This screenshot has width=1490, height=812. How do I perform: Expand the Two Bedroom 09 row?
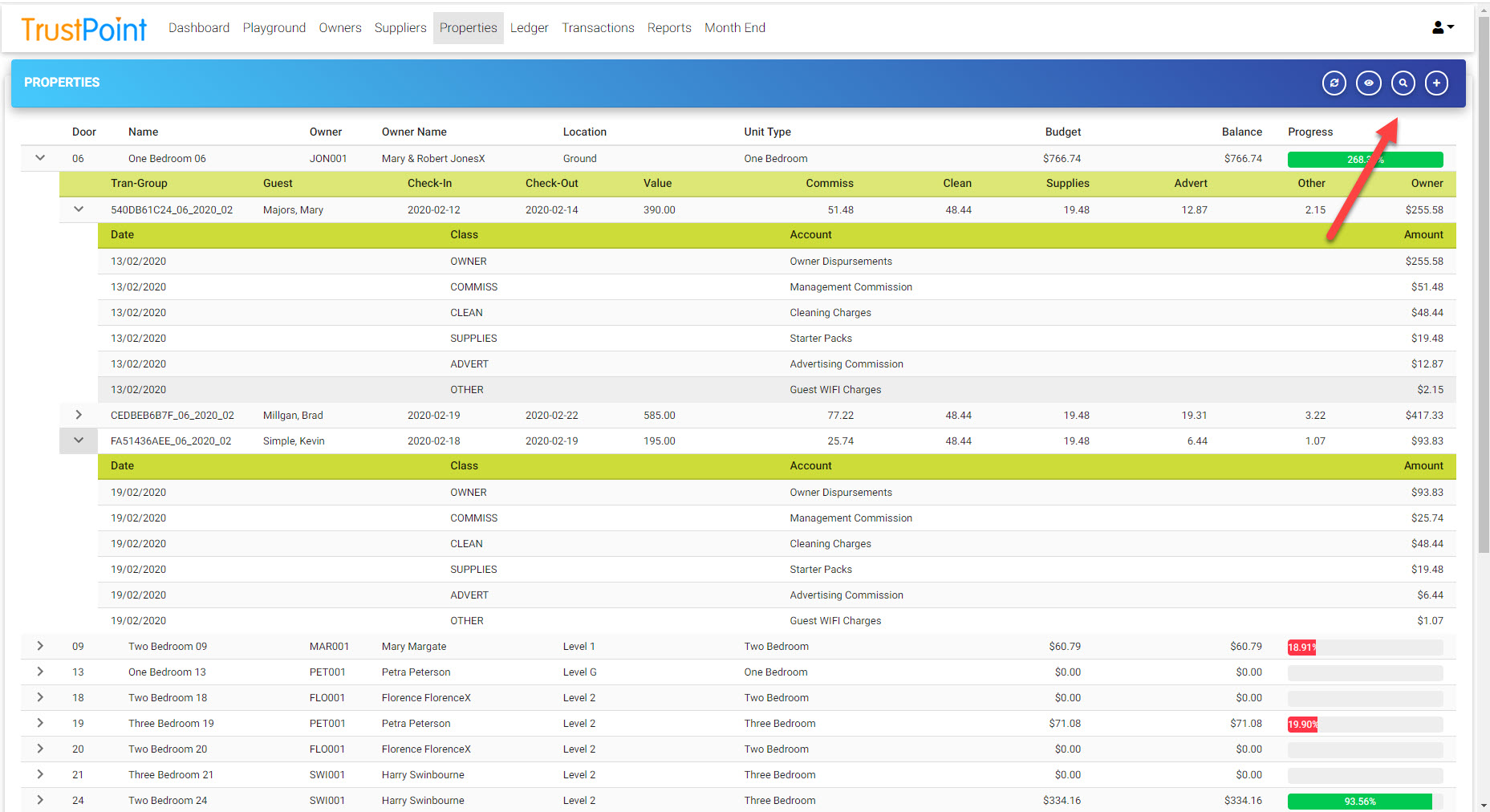(x=40, y=646)
